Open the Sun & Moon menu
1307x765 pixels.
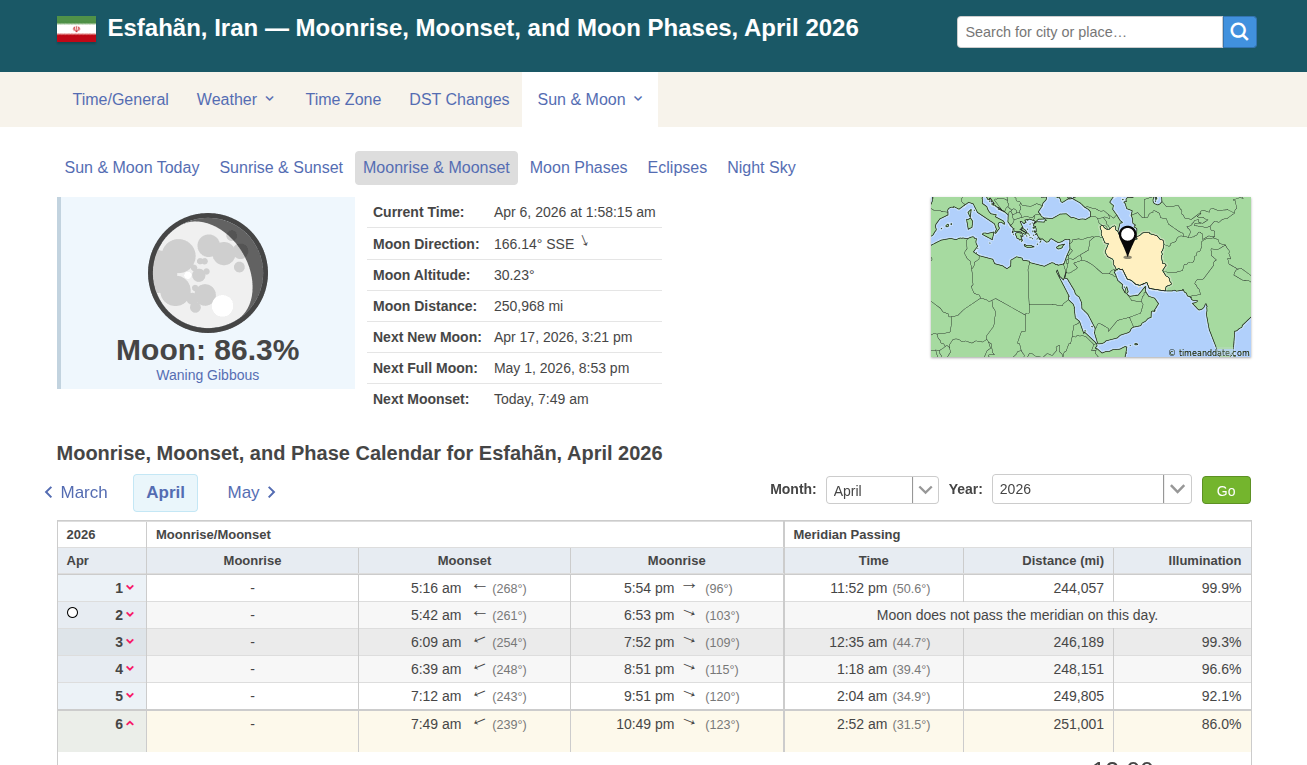pos(590,99)
